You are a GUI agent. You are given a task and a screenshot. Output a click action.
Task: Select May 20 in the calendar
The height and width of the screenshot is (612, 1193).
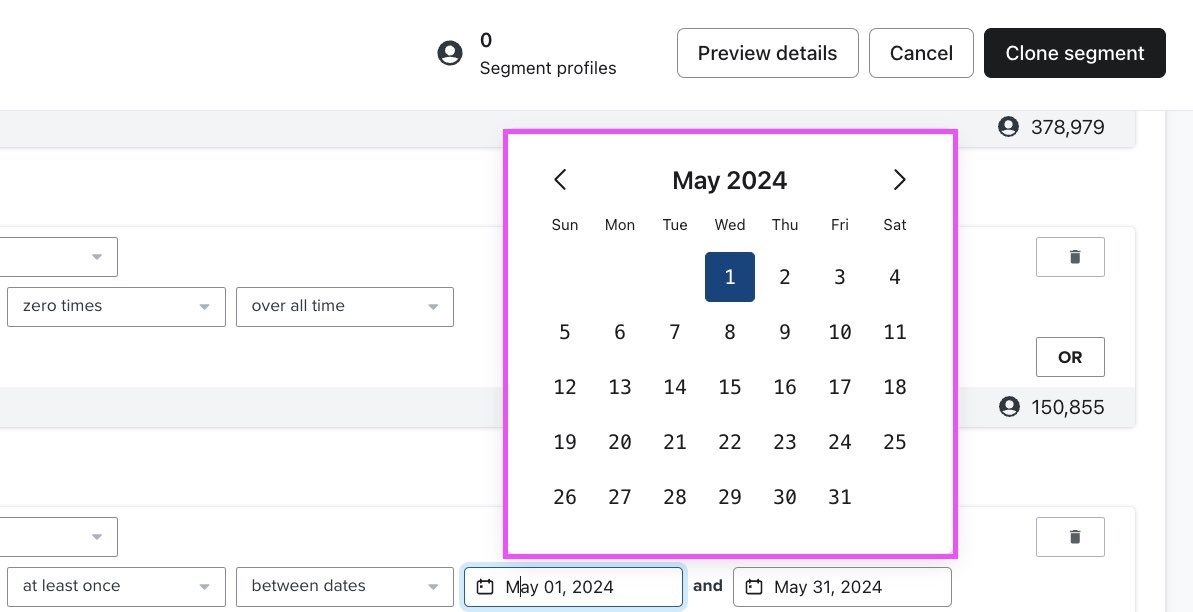tap(619, 441)
